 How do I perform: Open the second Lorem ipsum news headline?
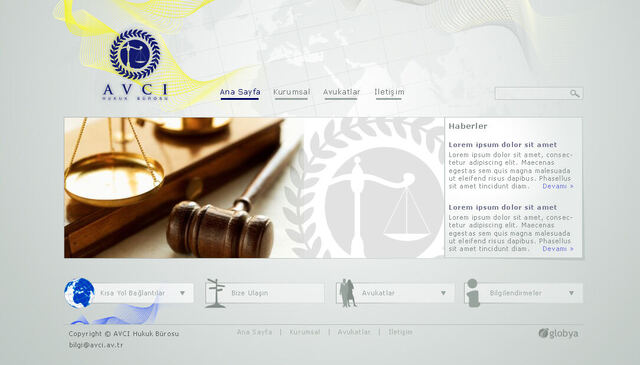(503, 207)
